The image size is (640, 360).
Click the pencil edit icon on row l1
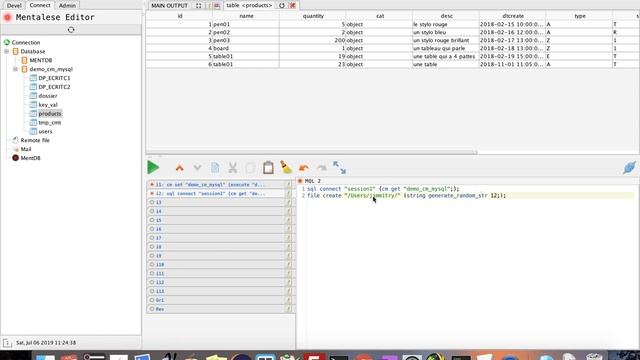click(289, 185)
